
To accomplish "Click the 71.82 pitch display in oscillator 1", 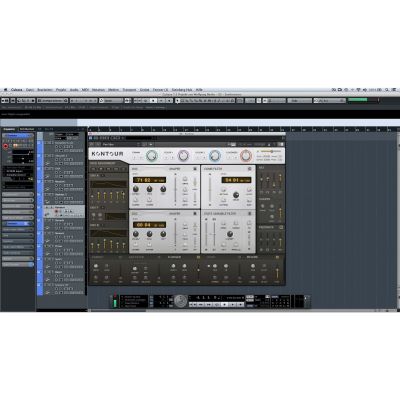I will 149,180.
